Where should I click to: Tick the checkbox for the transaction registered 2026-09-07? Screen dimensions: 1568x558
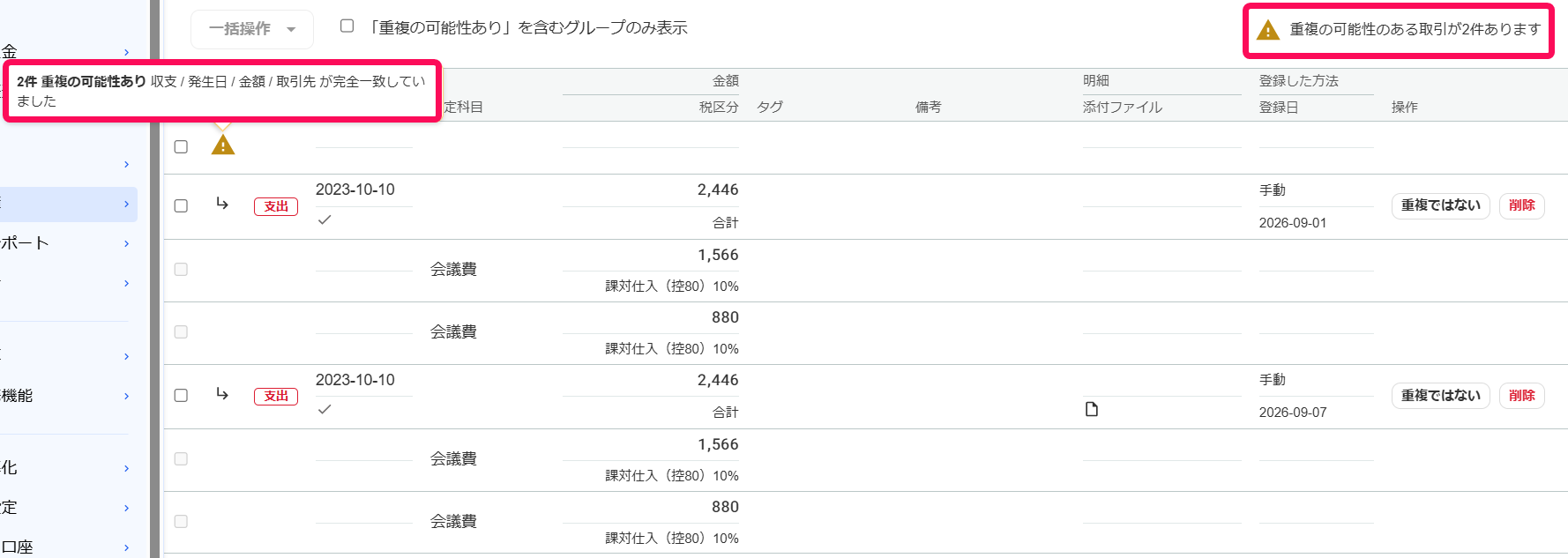pyautogui.click(x=181, y=395)
